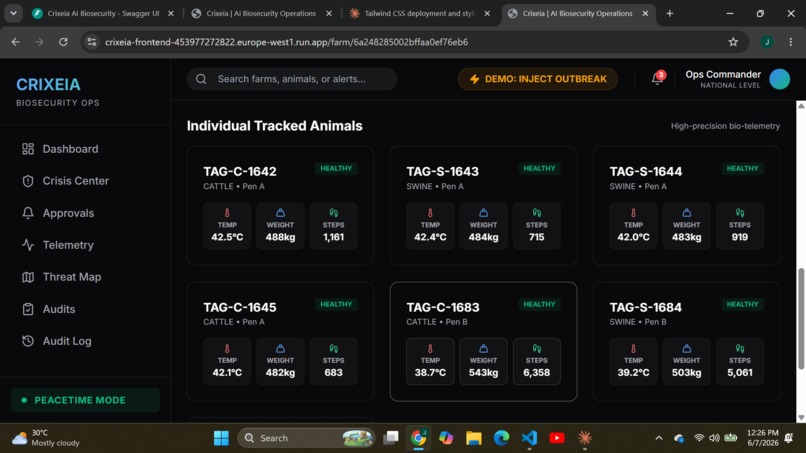Click thermometer icon on TAG-C-1683 card
This screenshot has height=453, width=806.
430,348
